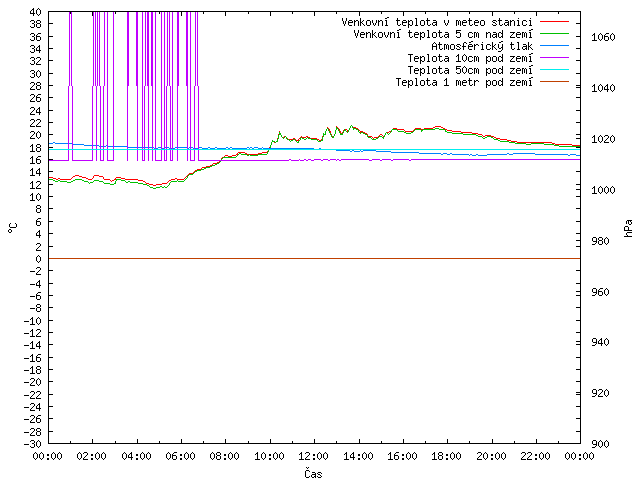The image size is (640, 480).
Task: Click the right axis unit label 'hPa'
Action: [x=628, y=228]
